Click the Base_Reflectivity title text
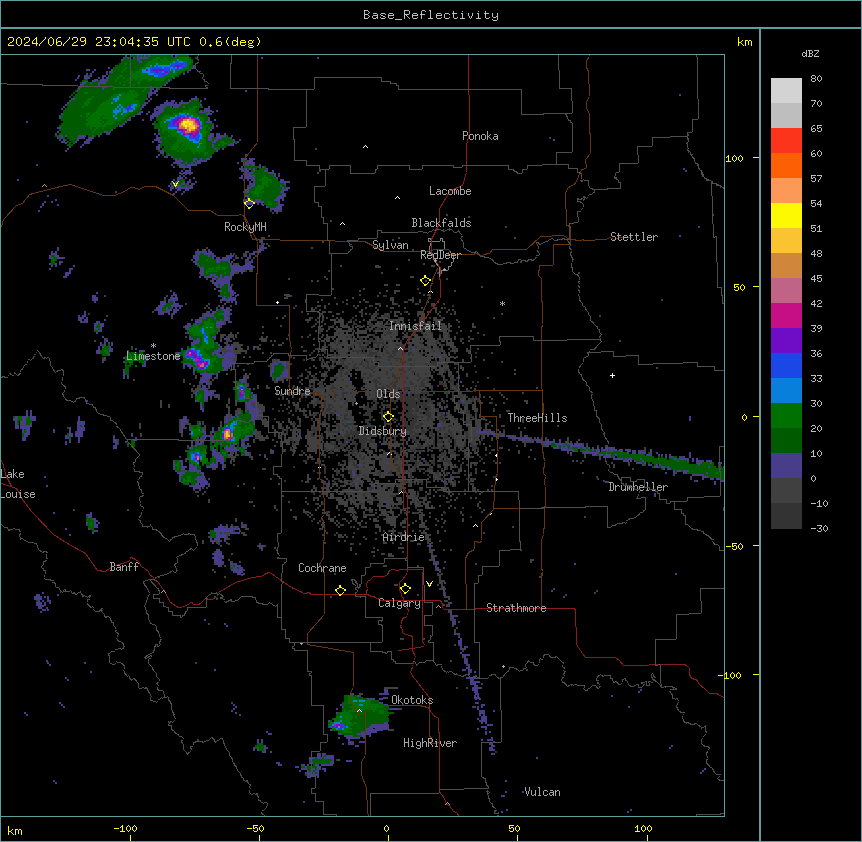The width and height of the screenshot is (862, 842). pyautogui.click(x=430, y=15)
